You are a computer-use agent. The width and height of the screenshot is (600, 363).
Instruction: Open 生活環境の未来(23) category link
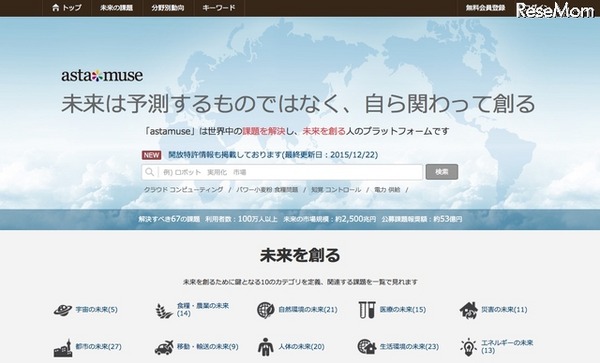point(409,347)
